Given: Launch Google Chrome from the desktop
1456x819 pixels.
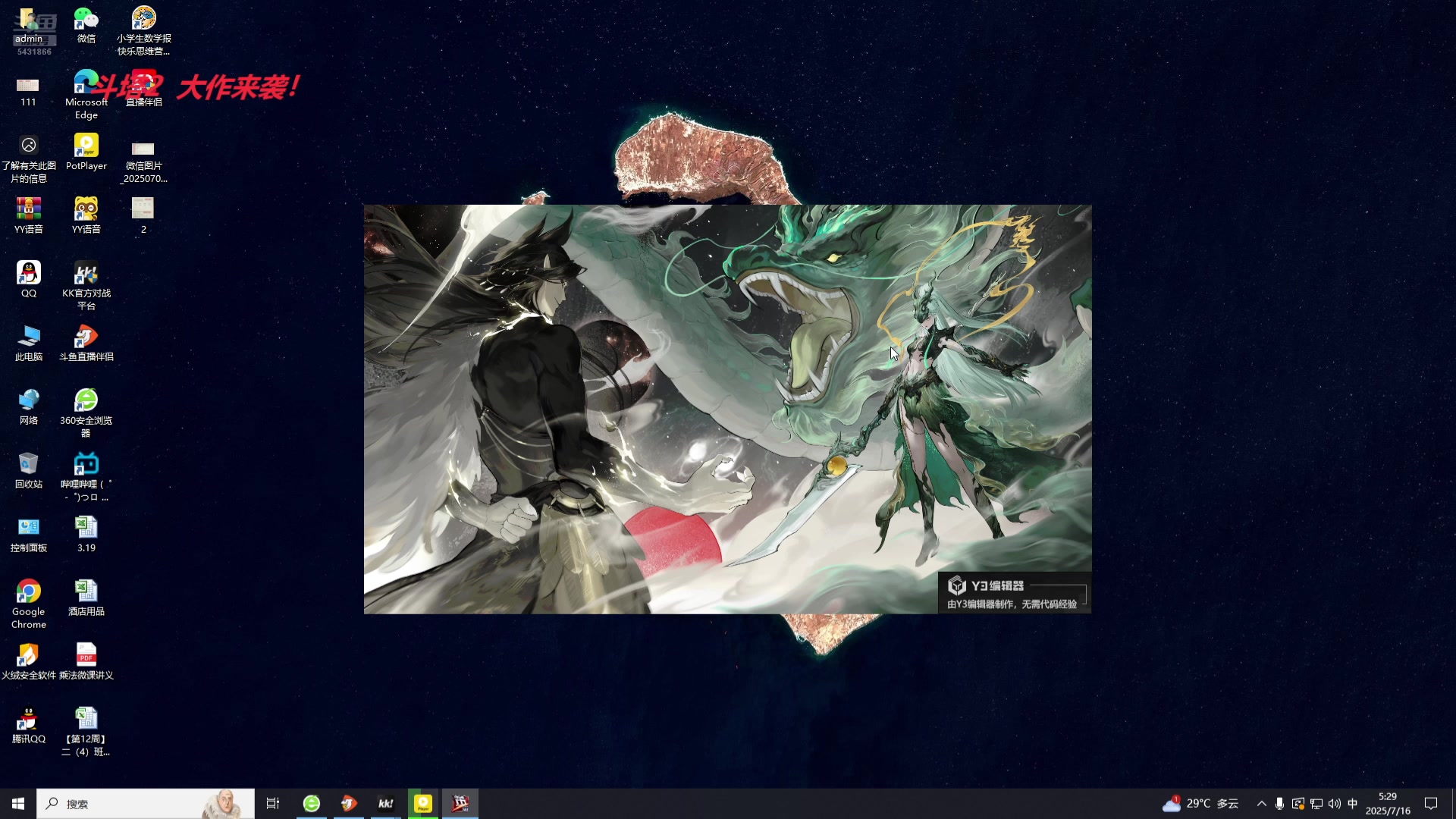Looking at the screenshot, I should click(29, 604).
